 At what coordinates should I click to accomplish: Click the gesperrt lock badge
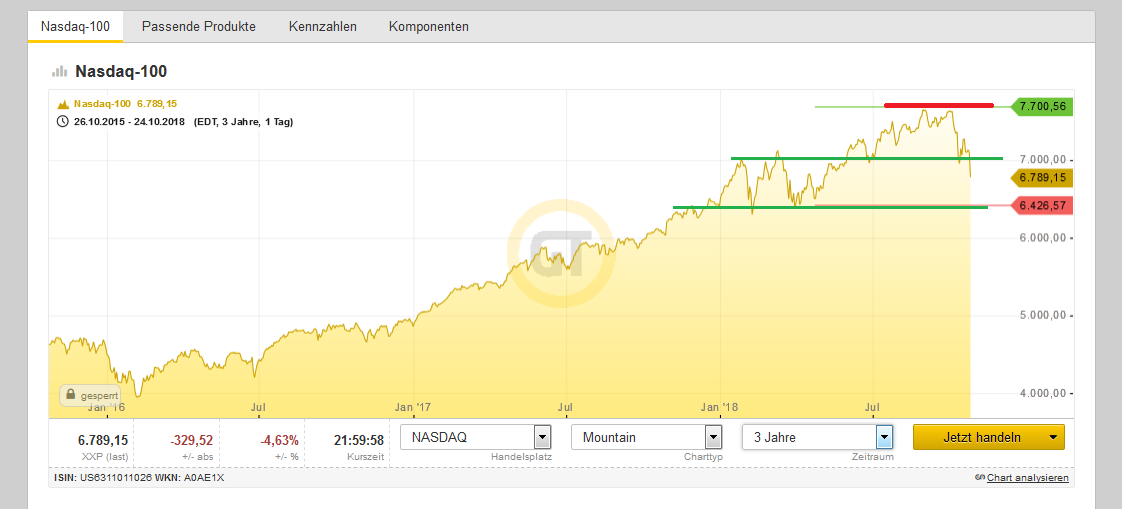click(x=89, y=395)
